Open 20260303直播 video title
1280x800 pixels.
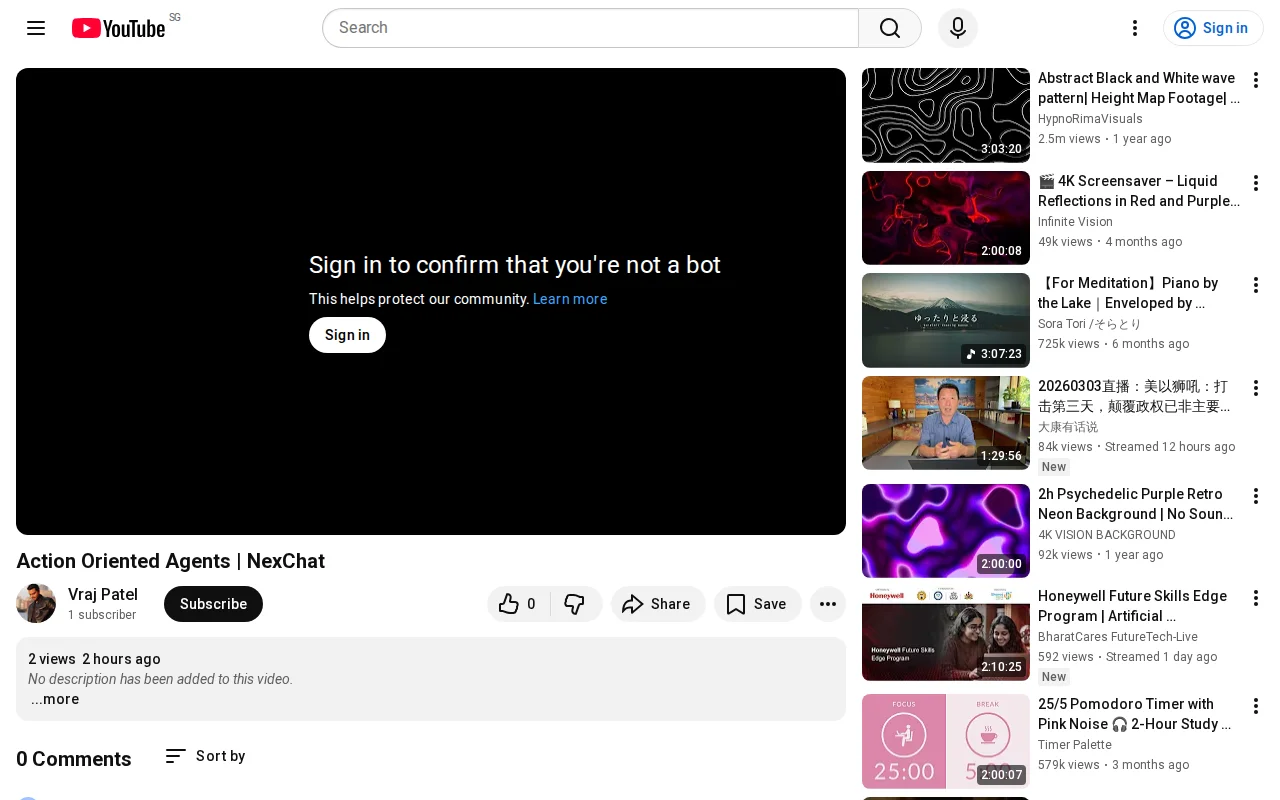[1135, 396]
